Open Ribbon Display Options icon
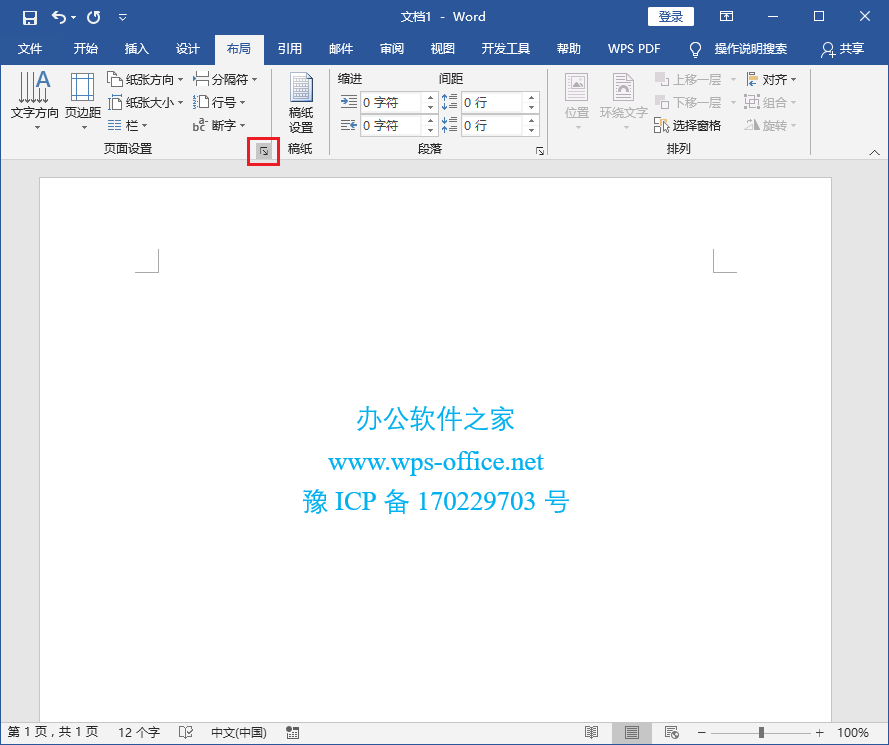The width and height of the screenshot is (889, 745). [726, 16]
